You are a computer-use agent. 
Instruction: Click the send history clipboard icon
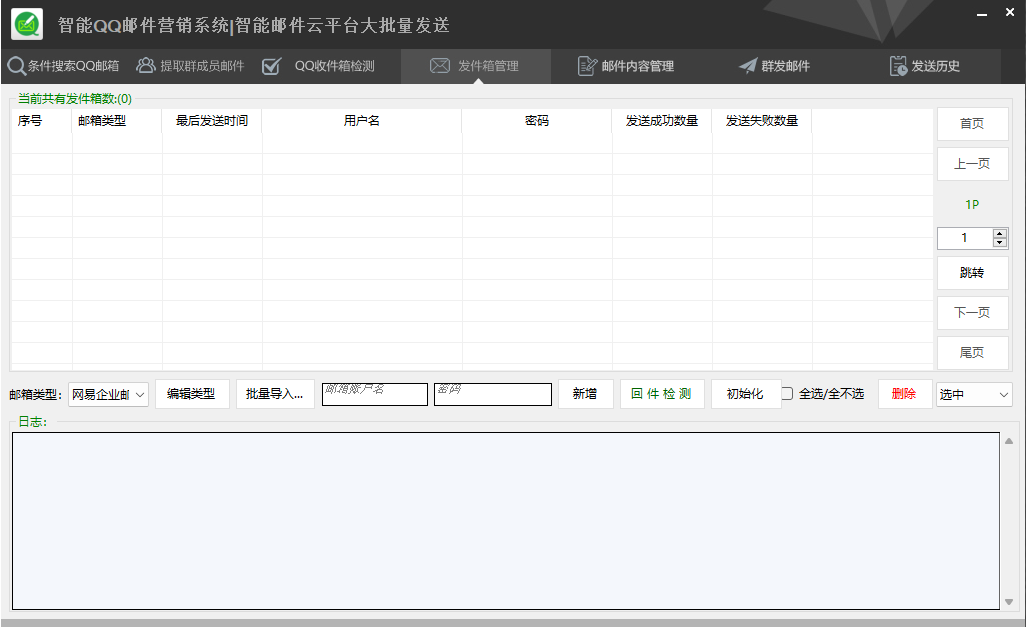click(x=898, y=66)
